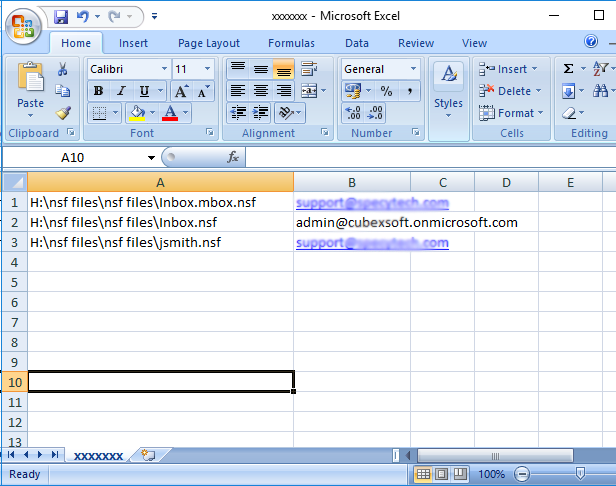616x486 pixels.
Task: Toggle Align Text Right
Action: coord(283,91)
